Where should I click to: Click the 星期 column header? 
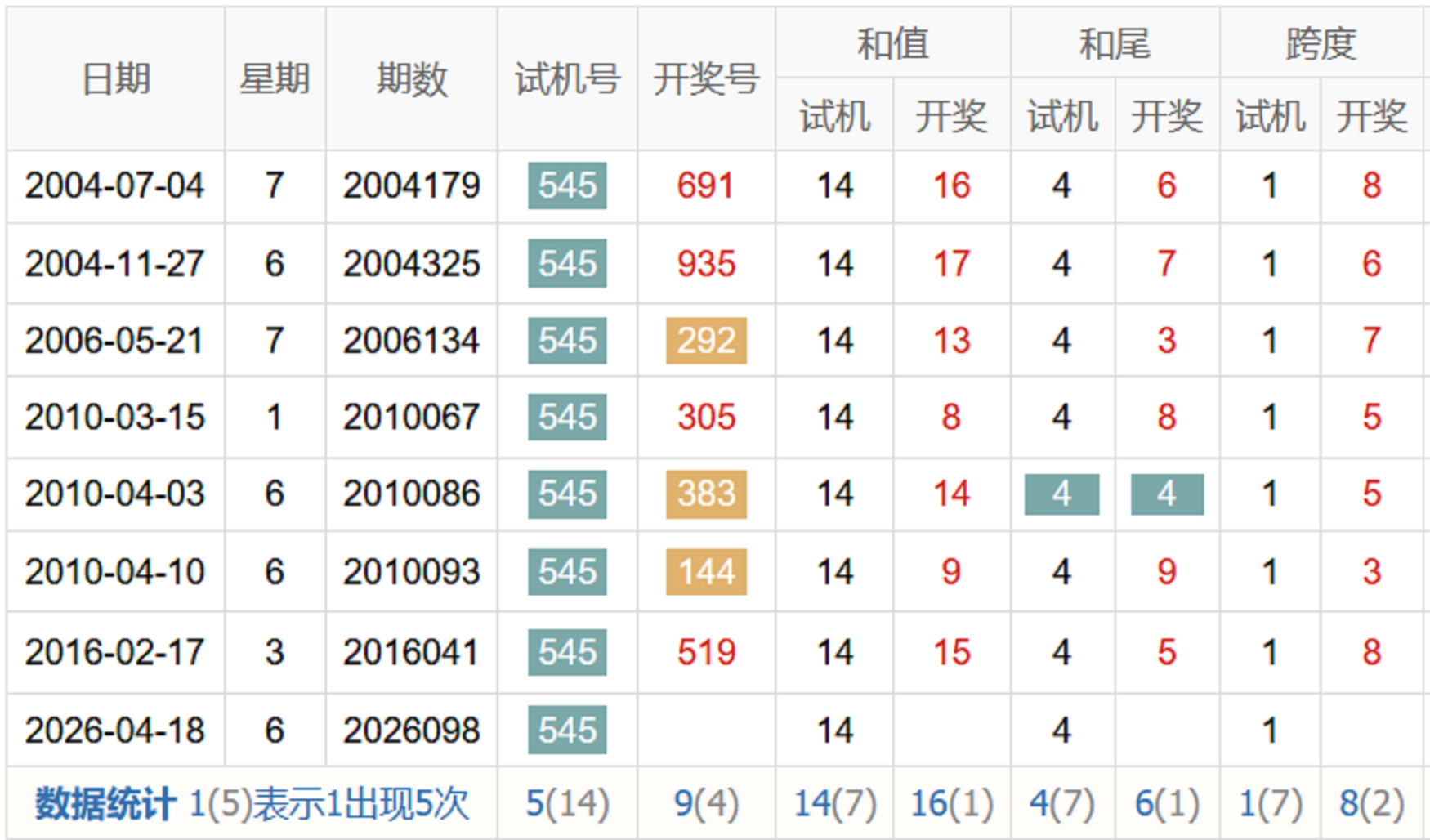pos(275,79)
